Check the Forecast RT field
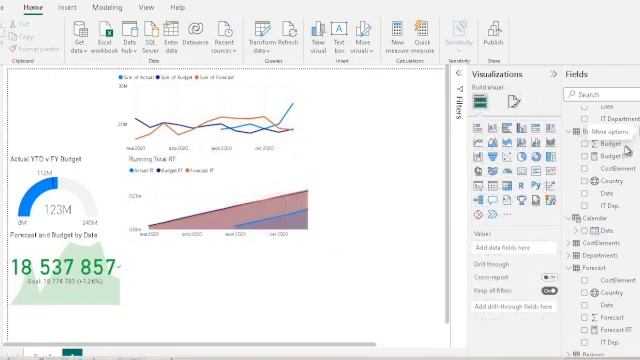640x360 pixels. [x=584, y=330]
